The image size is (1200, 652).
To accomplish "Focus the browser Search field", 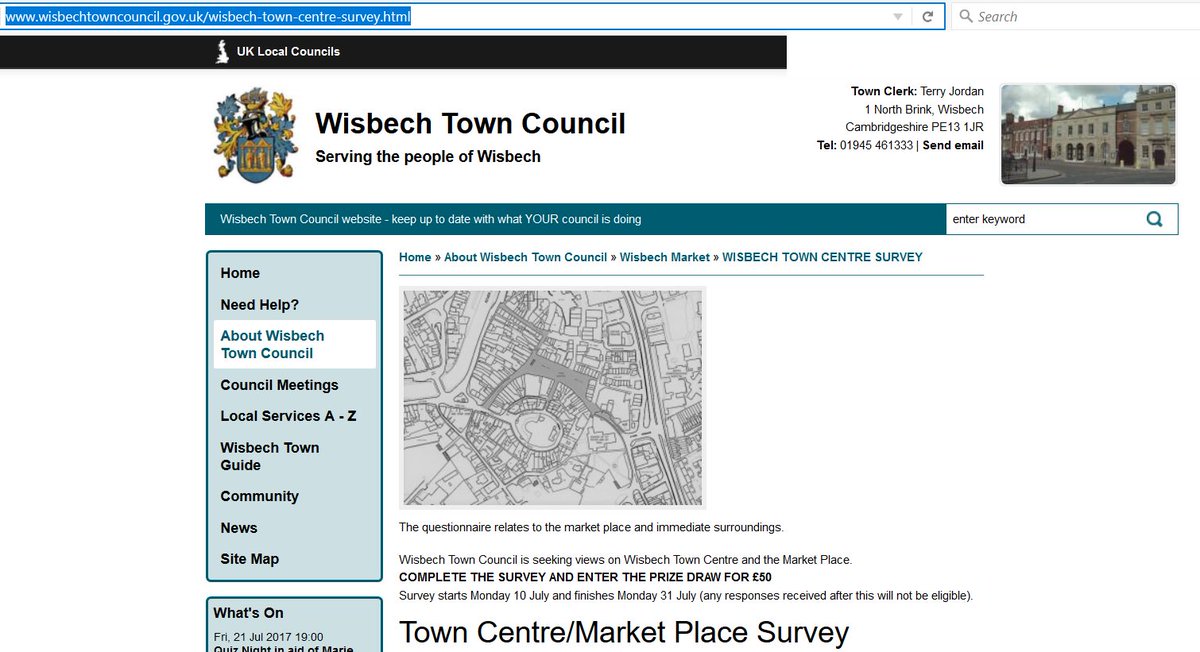I will click(x=1075, y=17).
